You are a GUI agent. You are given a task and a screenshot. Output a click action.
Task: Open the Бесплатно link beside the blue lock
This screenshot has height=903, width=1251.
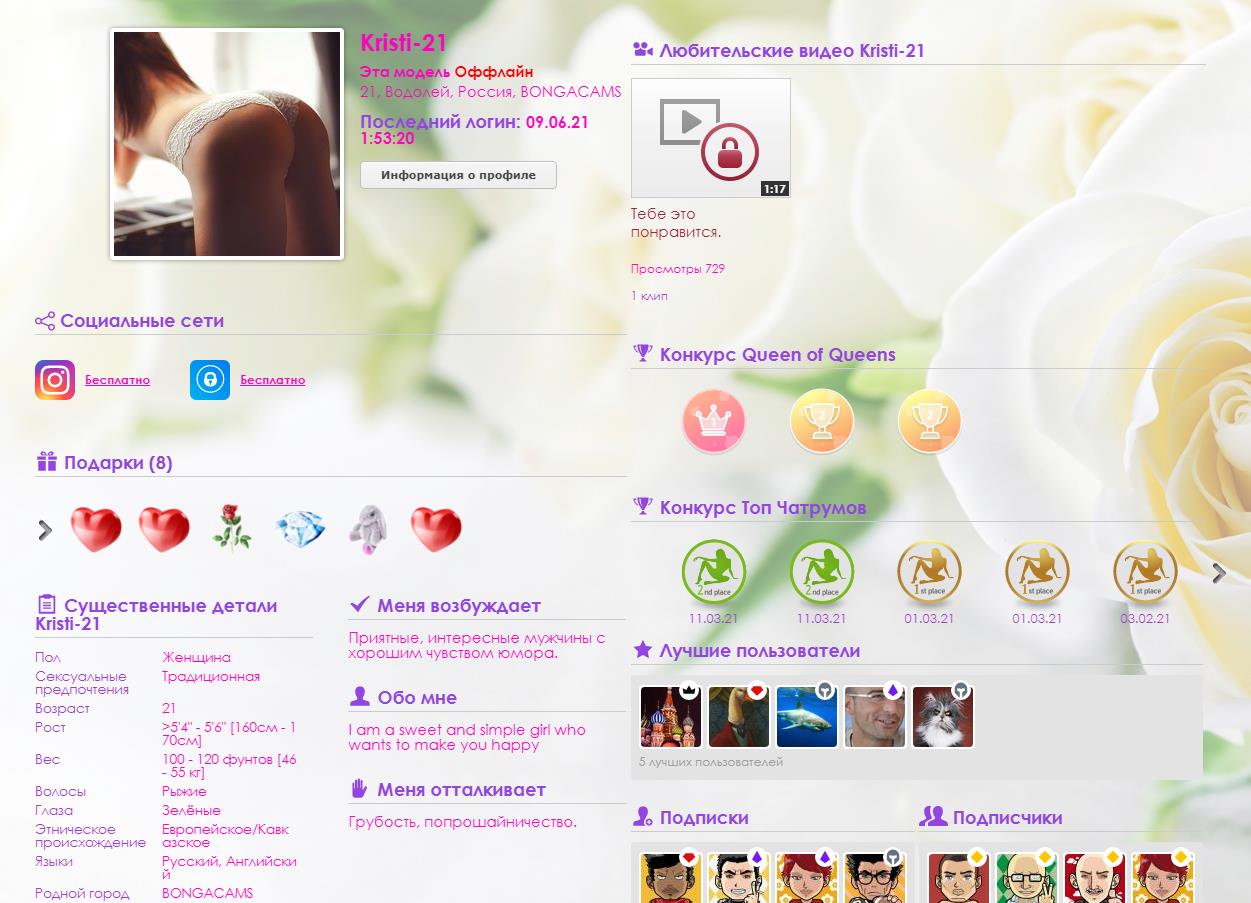(x=272, y=380)
